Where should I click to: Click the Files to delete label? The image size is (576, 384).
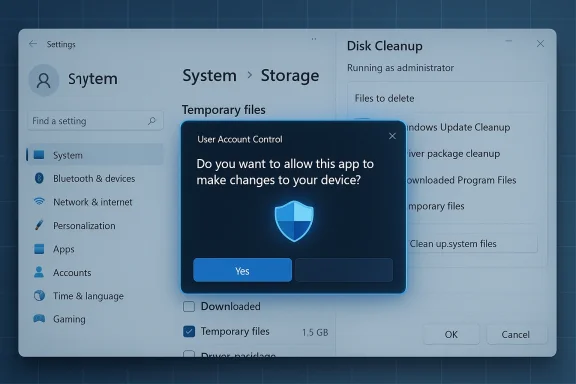[384, 98]
